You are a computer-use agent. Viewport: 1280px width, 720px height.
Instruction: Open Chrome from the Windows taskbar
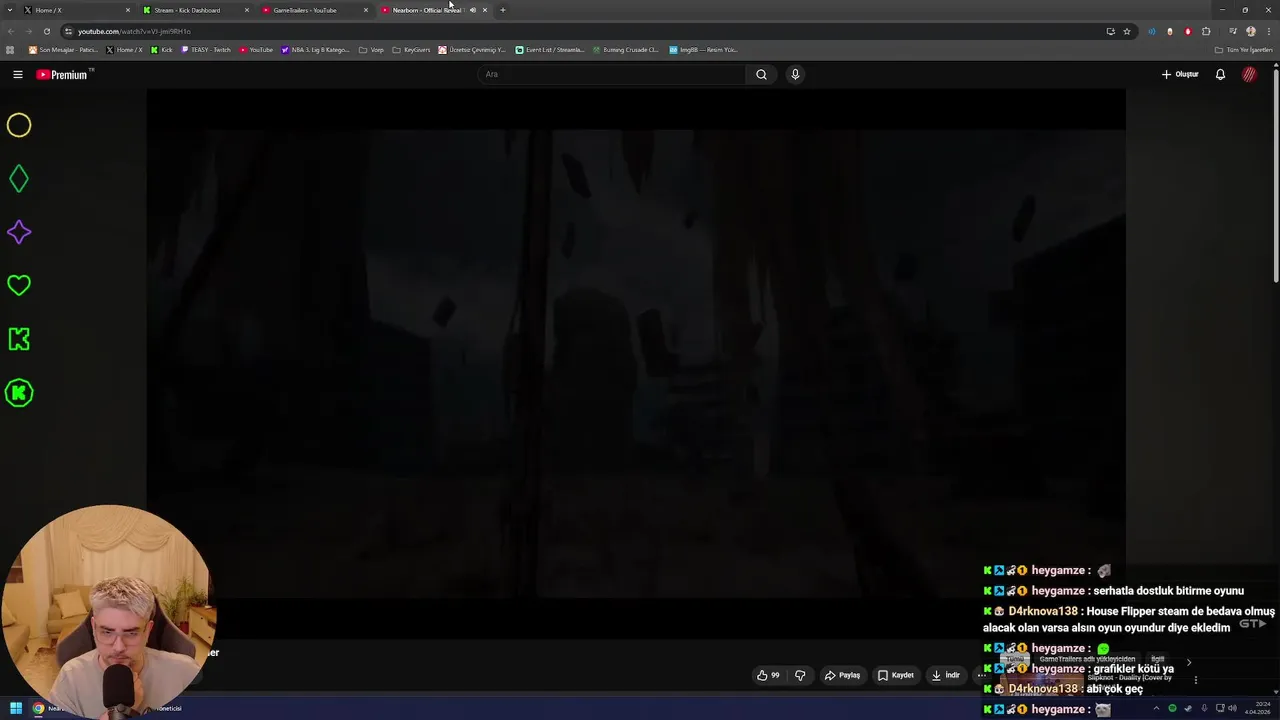pyautogui.click(x=38, y=708)
